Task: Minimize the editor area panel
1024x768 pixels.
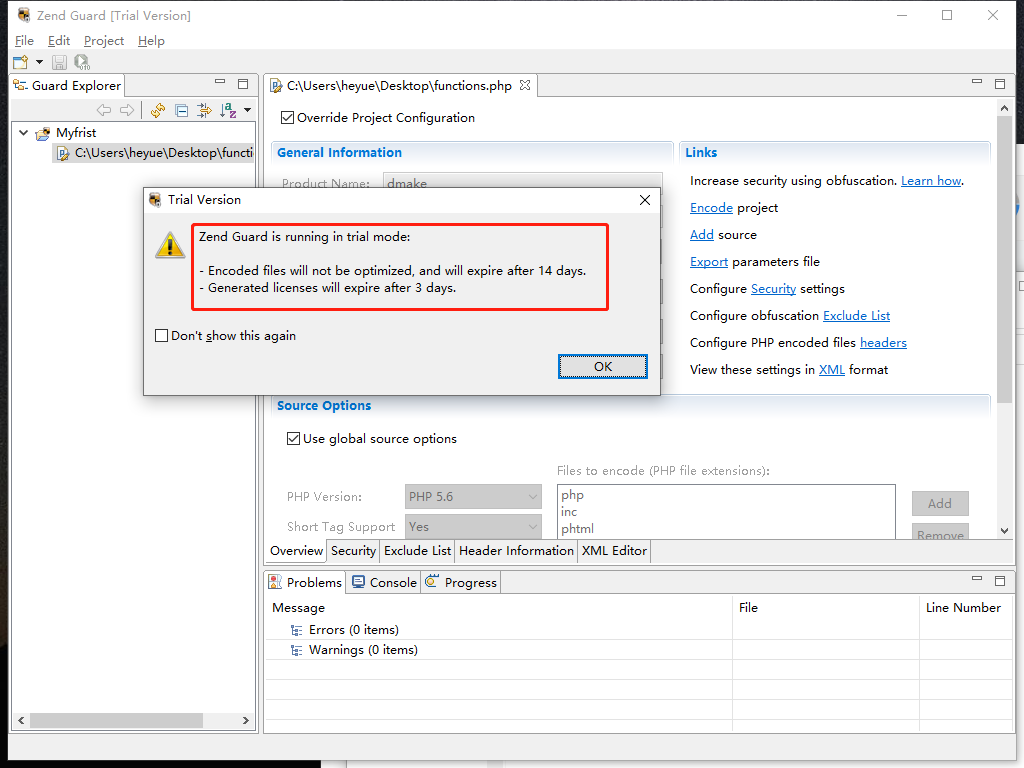Action: point(977,82)
